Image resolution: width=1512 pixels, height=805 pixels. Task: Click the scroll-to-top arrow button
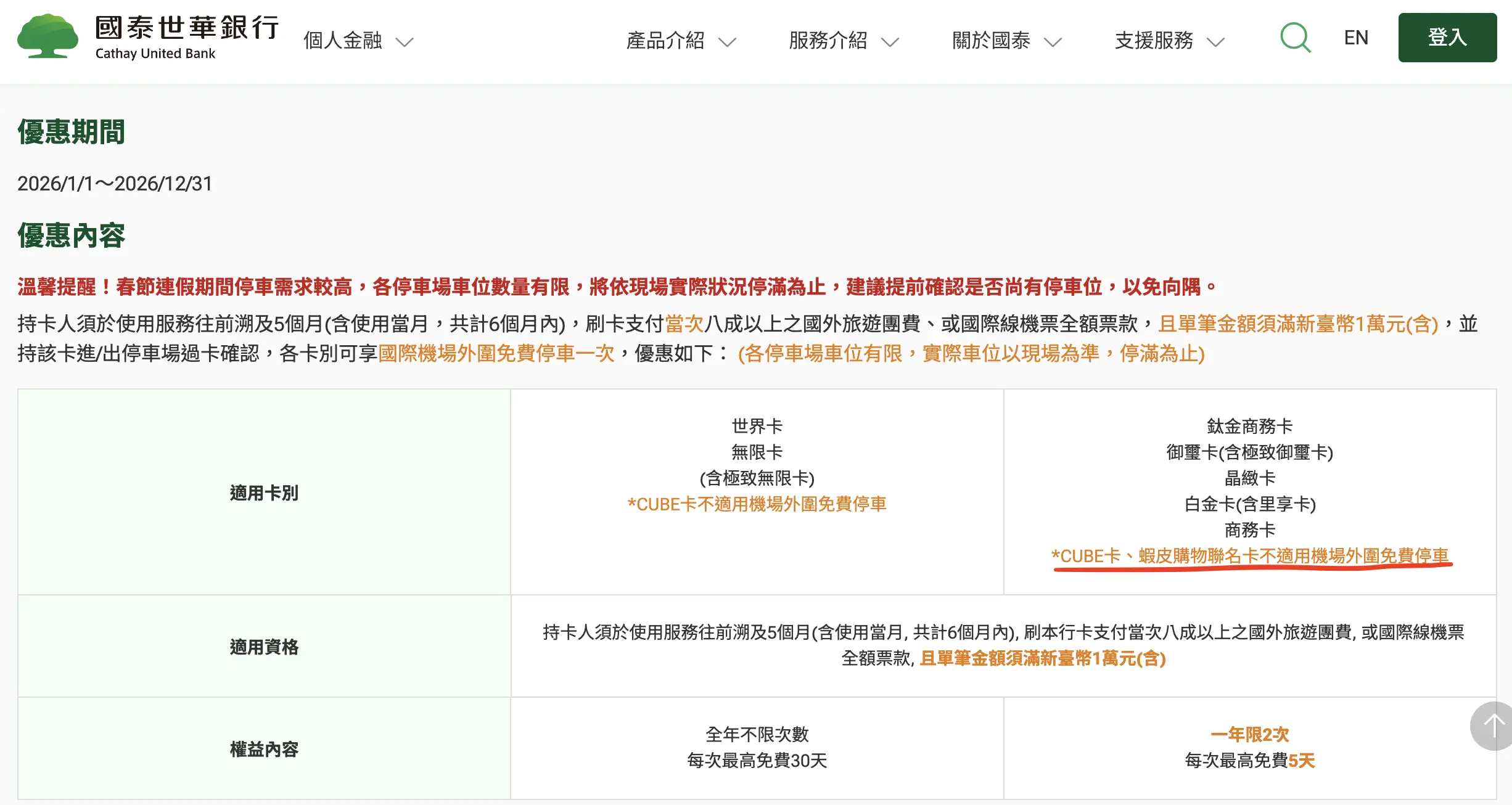[x=1492, y=726]
